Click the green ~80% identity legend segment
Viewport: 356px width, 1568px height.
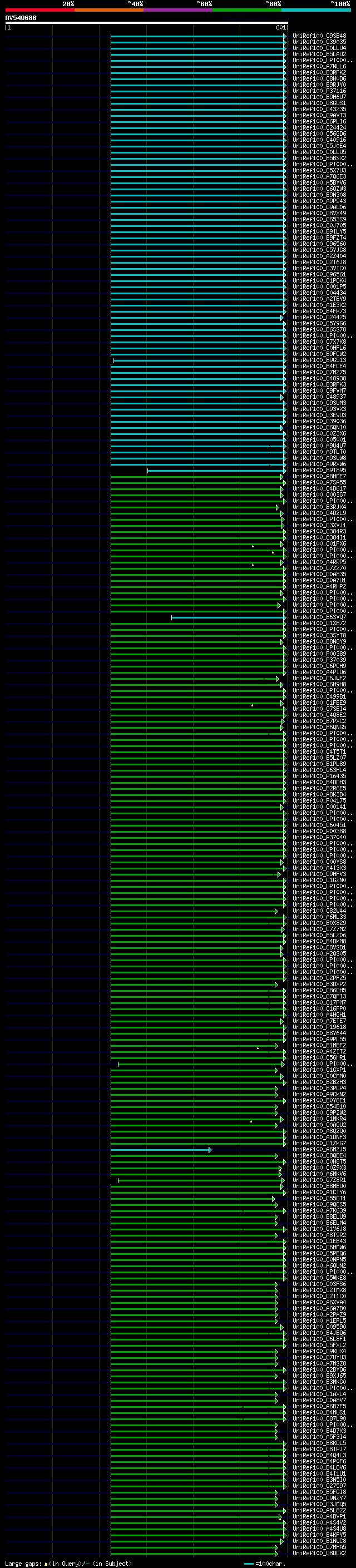tap(247, 10)
